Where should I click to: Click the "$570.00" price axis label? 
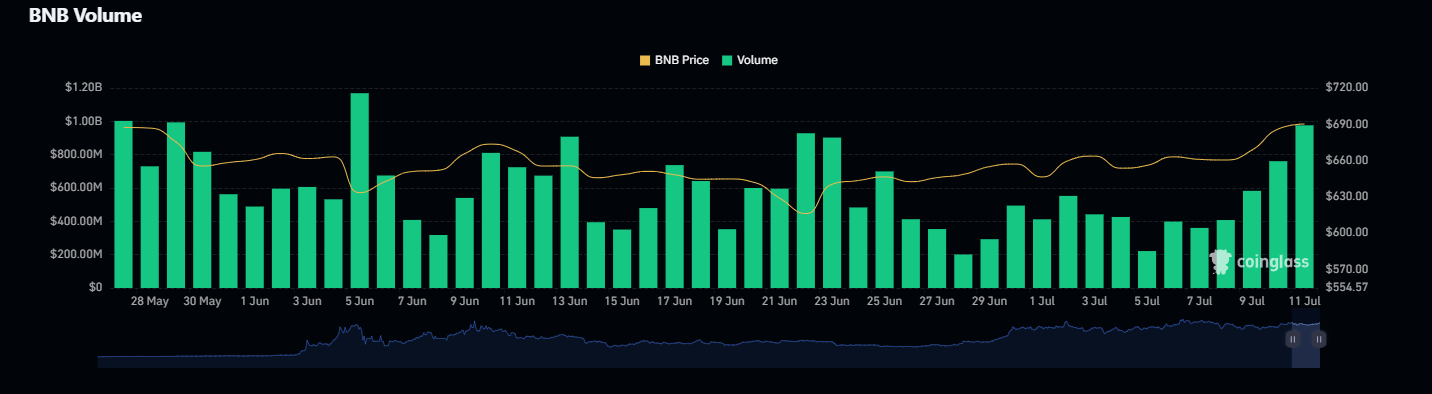[1346, 269]
